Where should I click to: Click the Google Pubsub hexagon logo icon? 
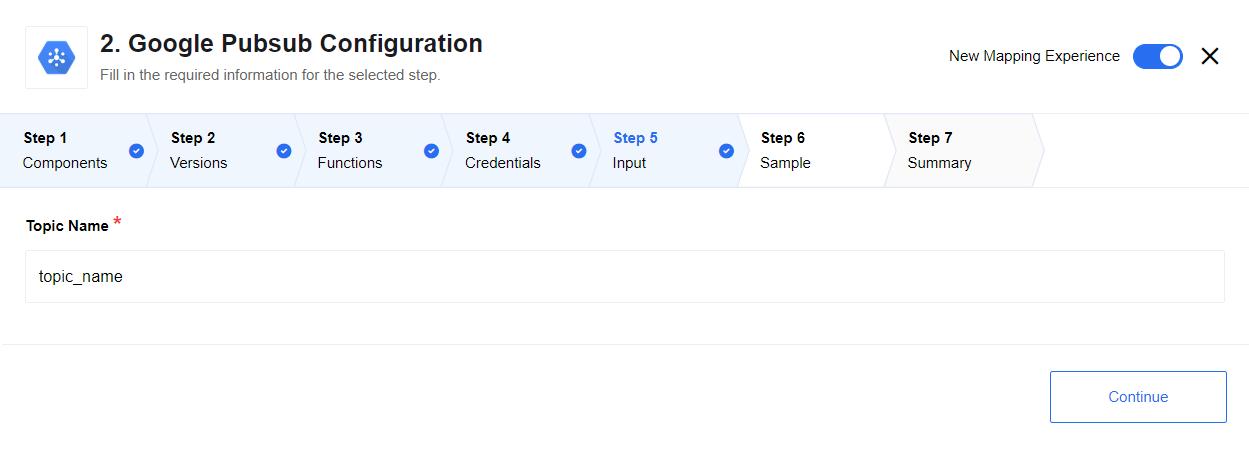pos(56,57)
